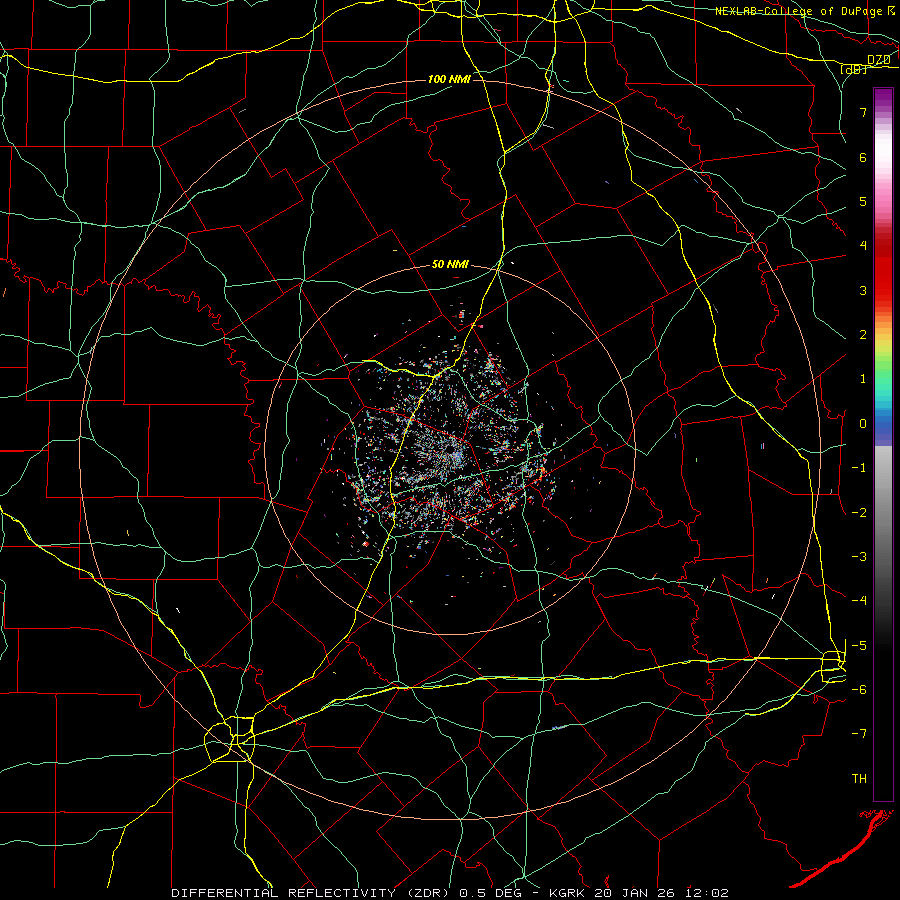The width and height of the screenshot is (900, 900).
Task: Click the -6 dB value on the scale
Action: (x=859, y=689)
